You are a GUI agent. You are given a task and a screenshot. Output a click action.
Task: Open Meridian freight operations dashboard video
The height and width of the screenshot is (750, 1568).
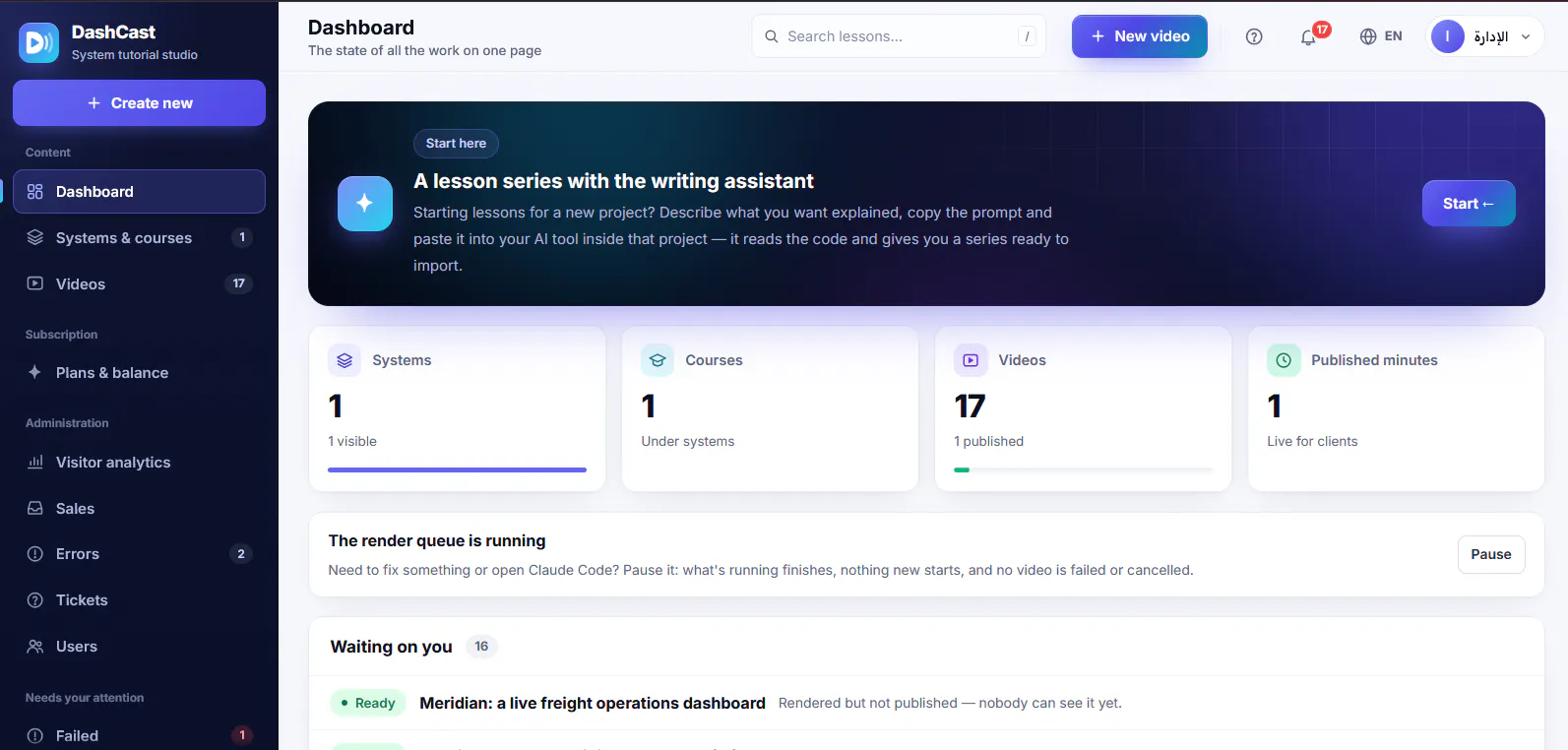point(593,703)
